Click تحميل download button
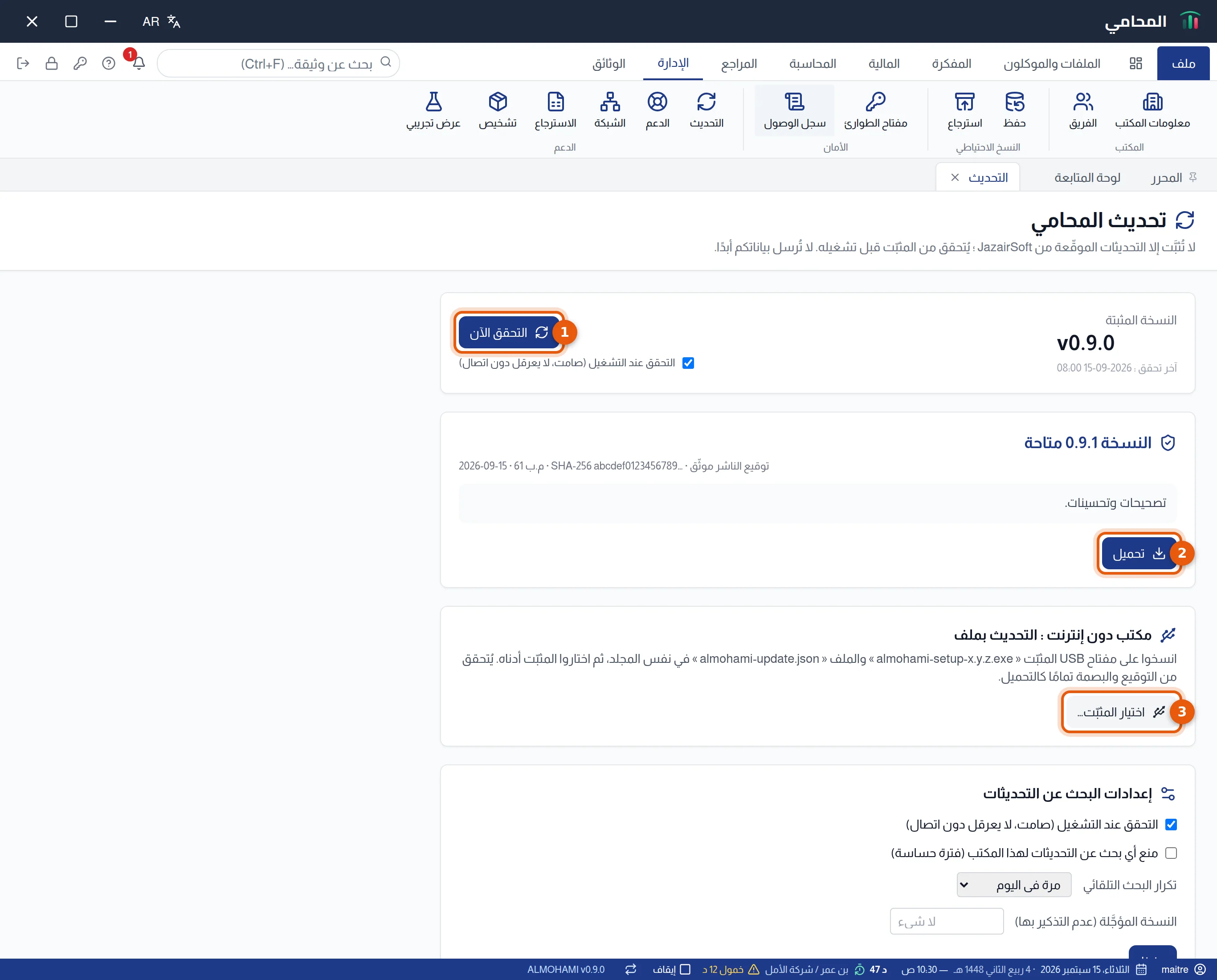This screenshot has width=1217, height=980. 1139,553
